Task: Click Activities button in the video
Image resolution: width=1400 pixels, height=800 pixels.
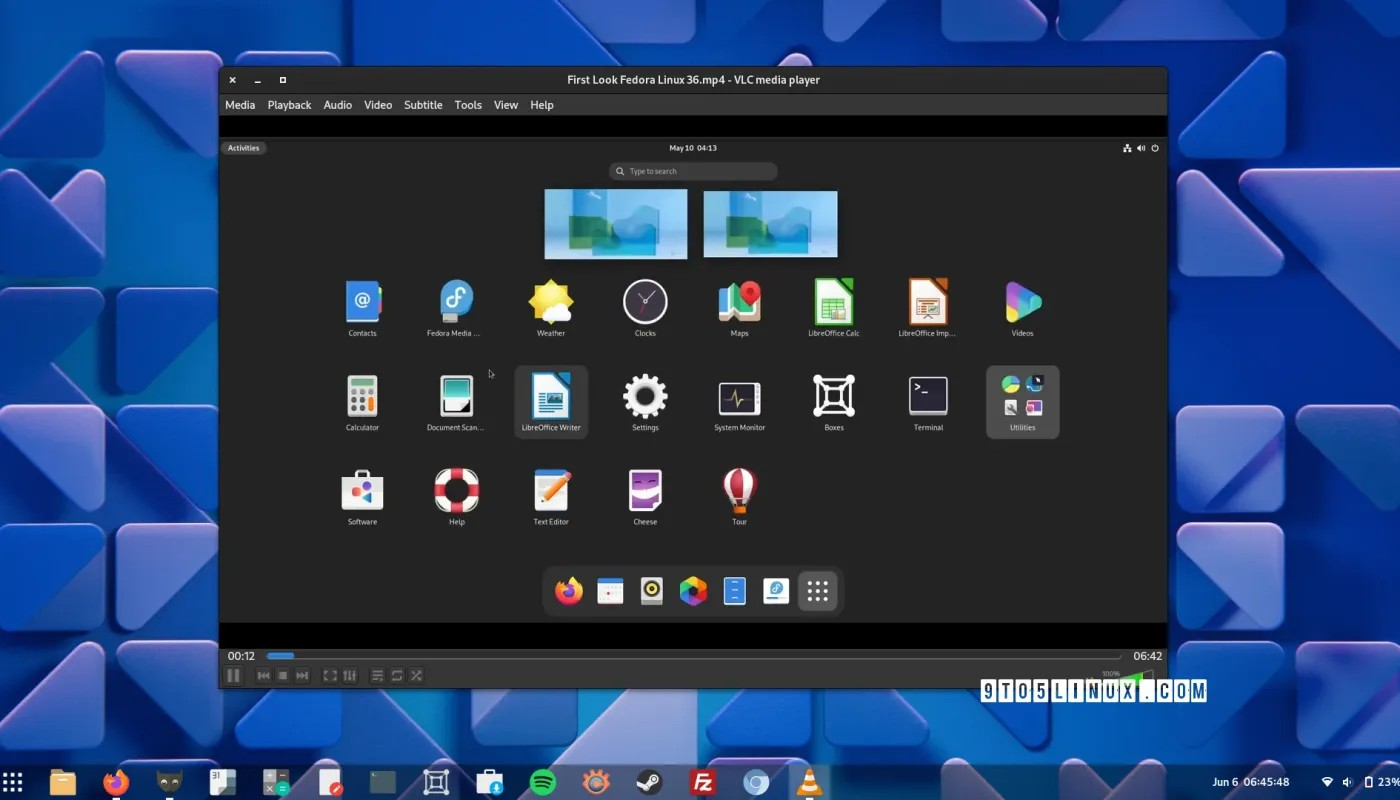Action: point(243,148)
